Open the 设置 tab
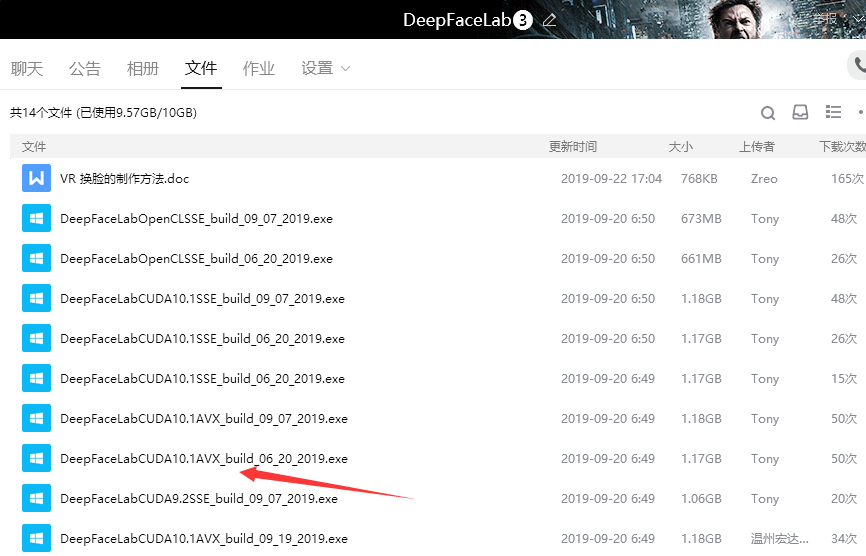Image resolution: width=866 pixels, height=556 pixels. [317, 68]
